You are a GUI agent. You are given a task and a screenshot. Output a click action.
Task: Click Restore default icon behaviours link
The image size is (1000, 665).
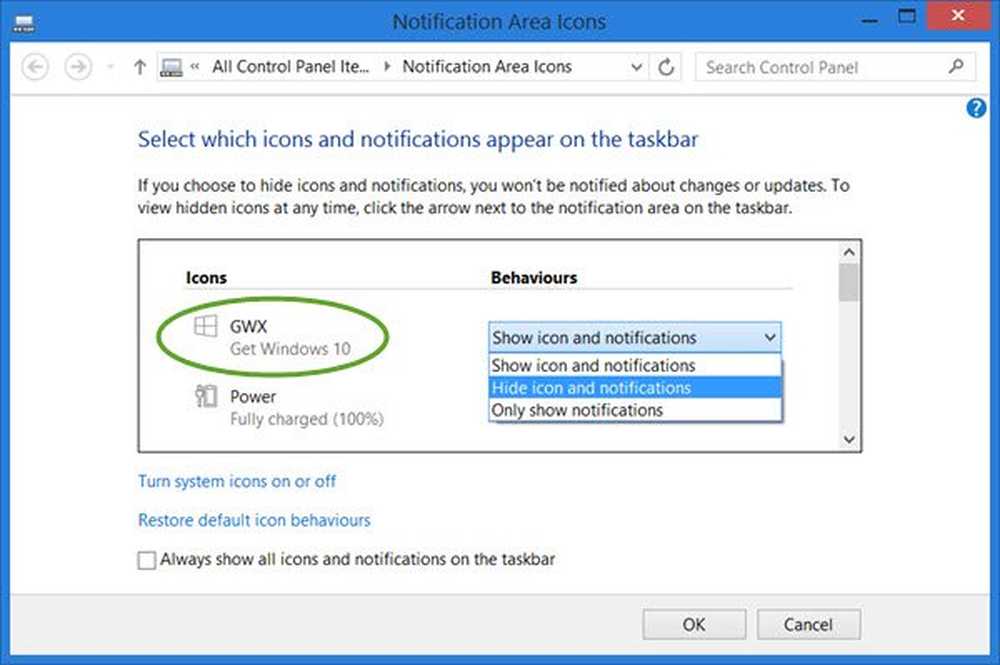[254, 520]
